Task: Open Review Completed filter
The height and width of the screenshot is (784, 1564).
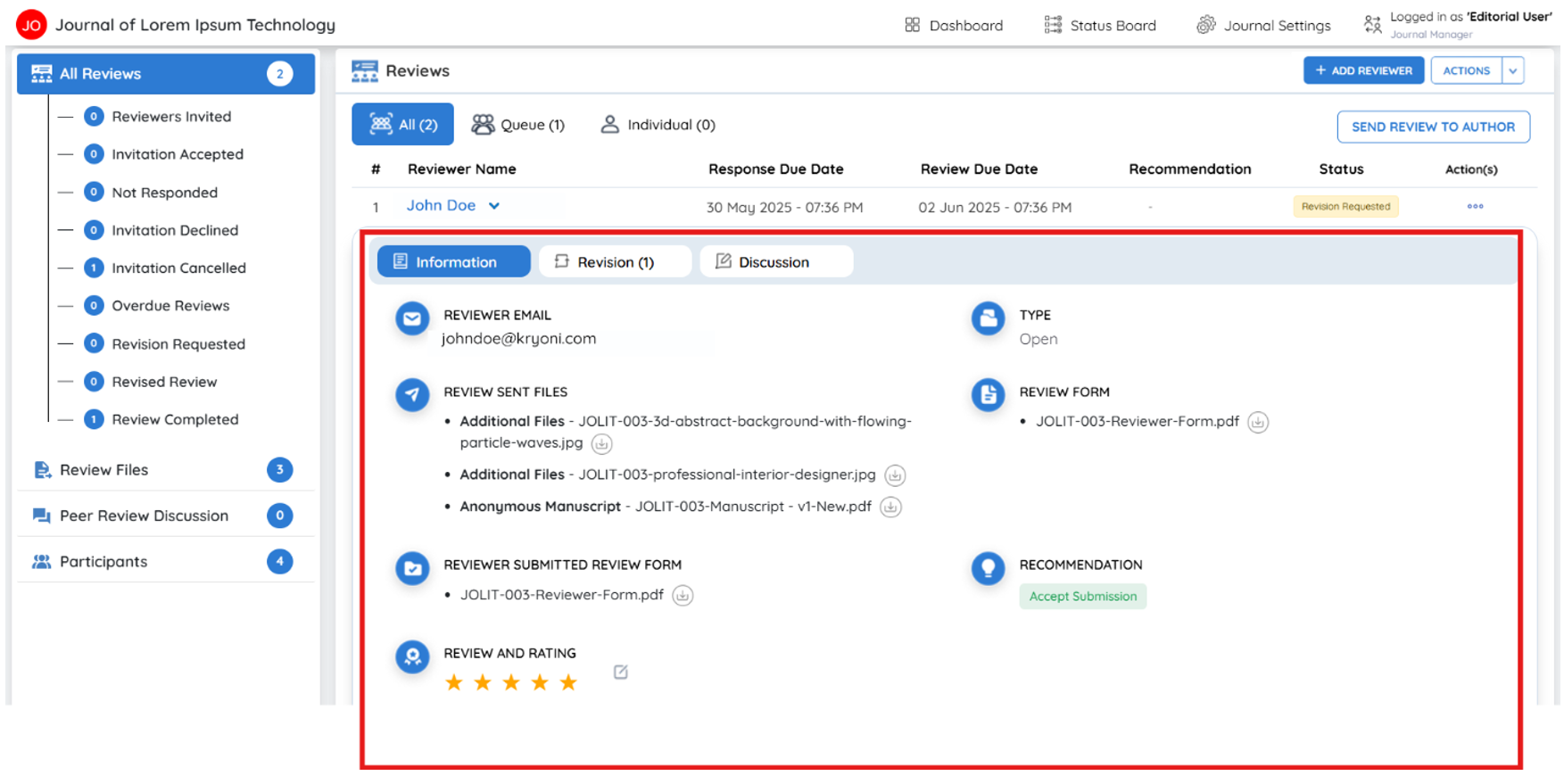Action: pos(161,419)
